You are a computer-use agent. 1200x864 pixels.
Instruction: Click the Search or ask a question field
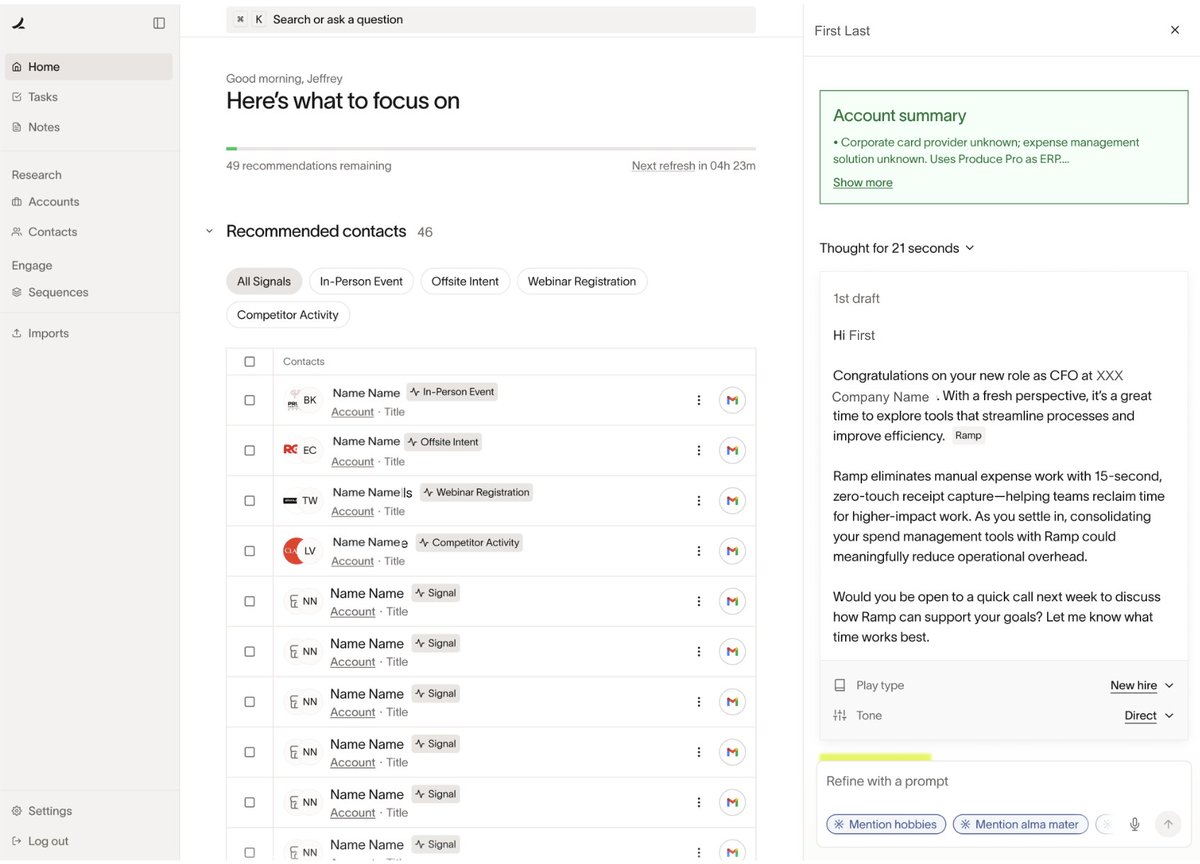(491, 19)
